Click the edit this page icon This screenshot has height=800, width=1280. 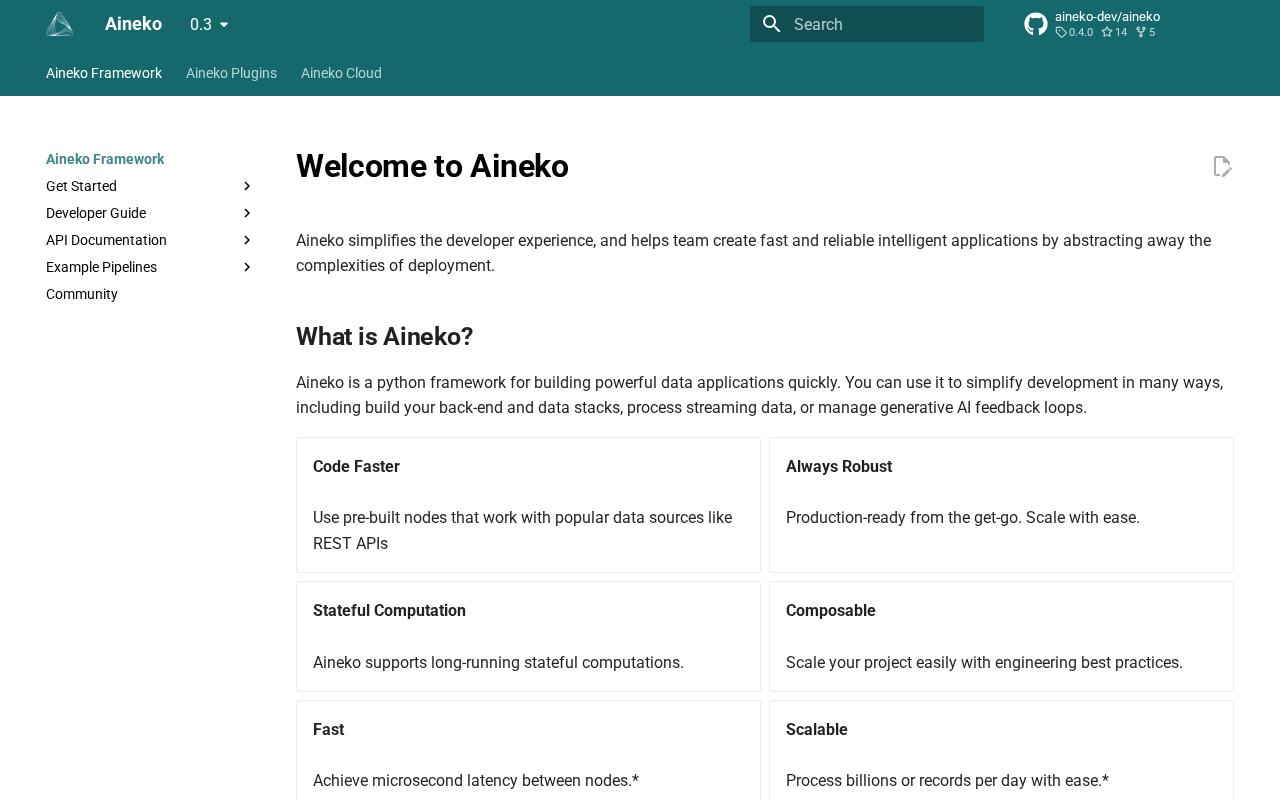(x=1222, y=166)
